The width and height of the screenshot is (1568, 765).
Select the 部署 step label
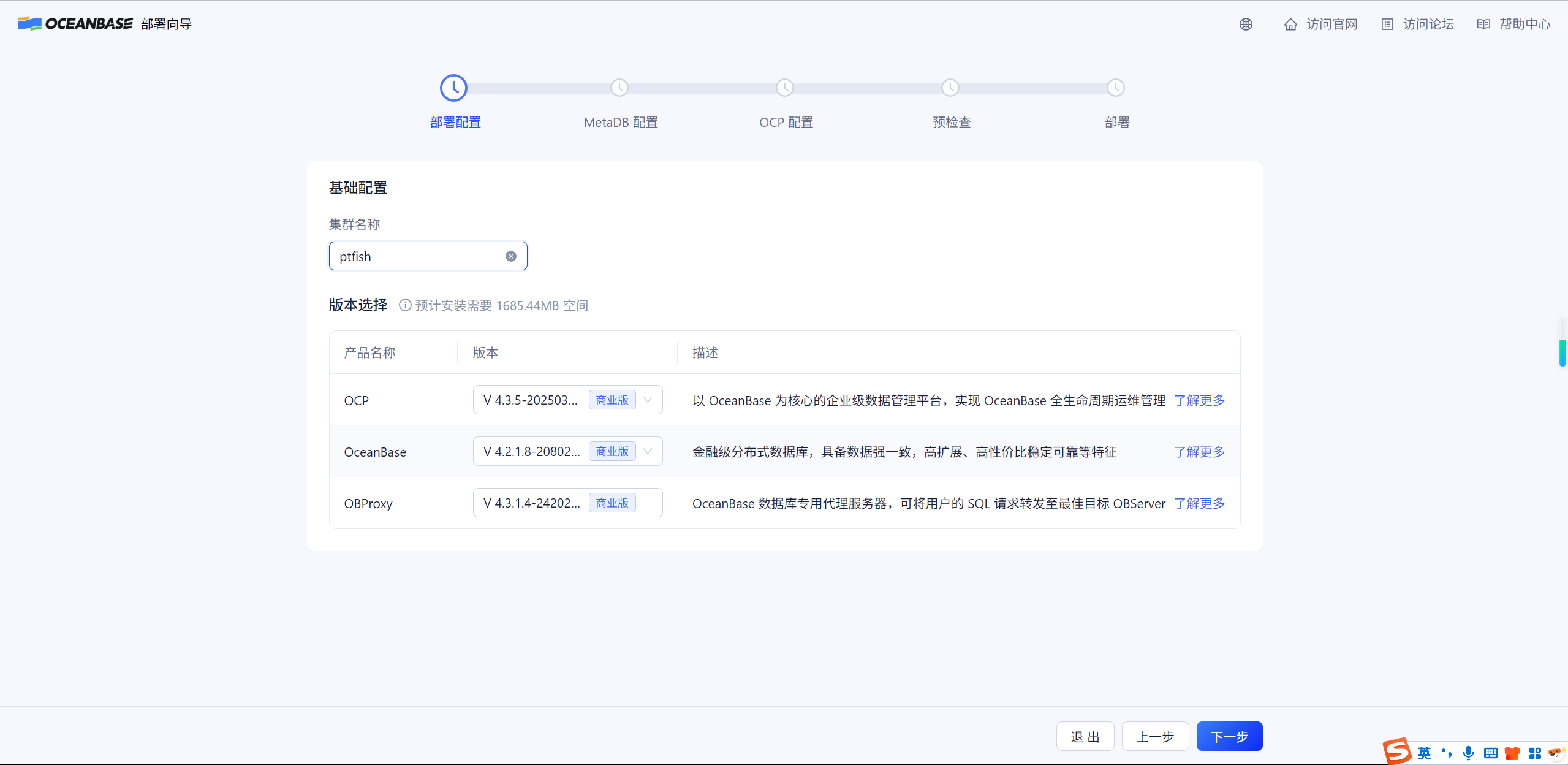(1117, 122)
